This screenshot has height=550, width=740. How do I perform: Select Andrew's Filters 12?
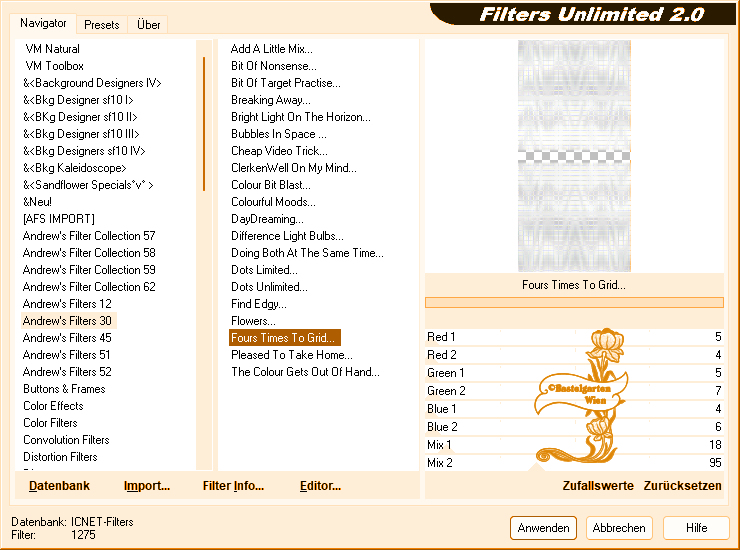[67, 304]
